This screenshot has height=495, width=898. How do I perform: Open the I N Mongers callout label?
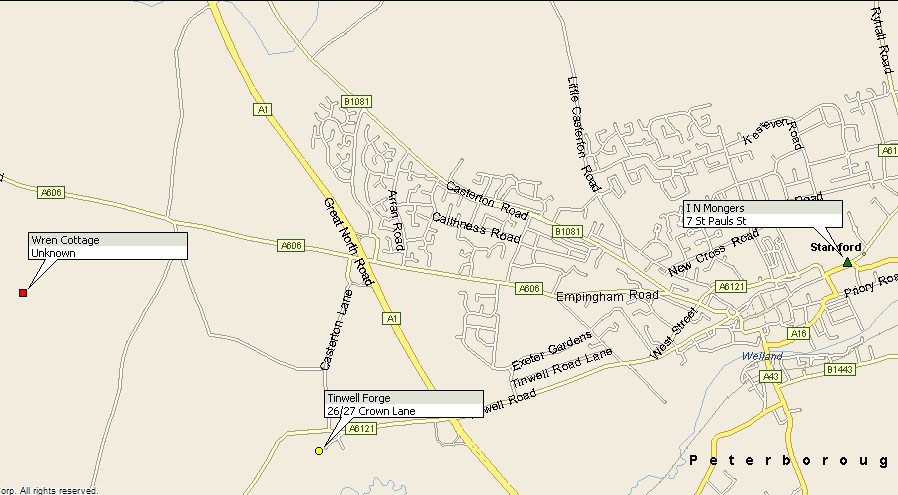[763, 214]
